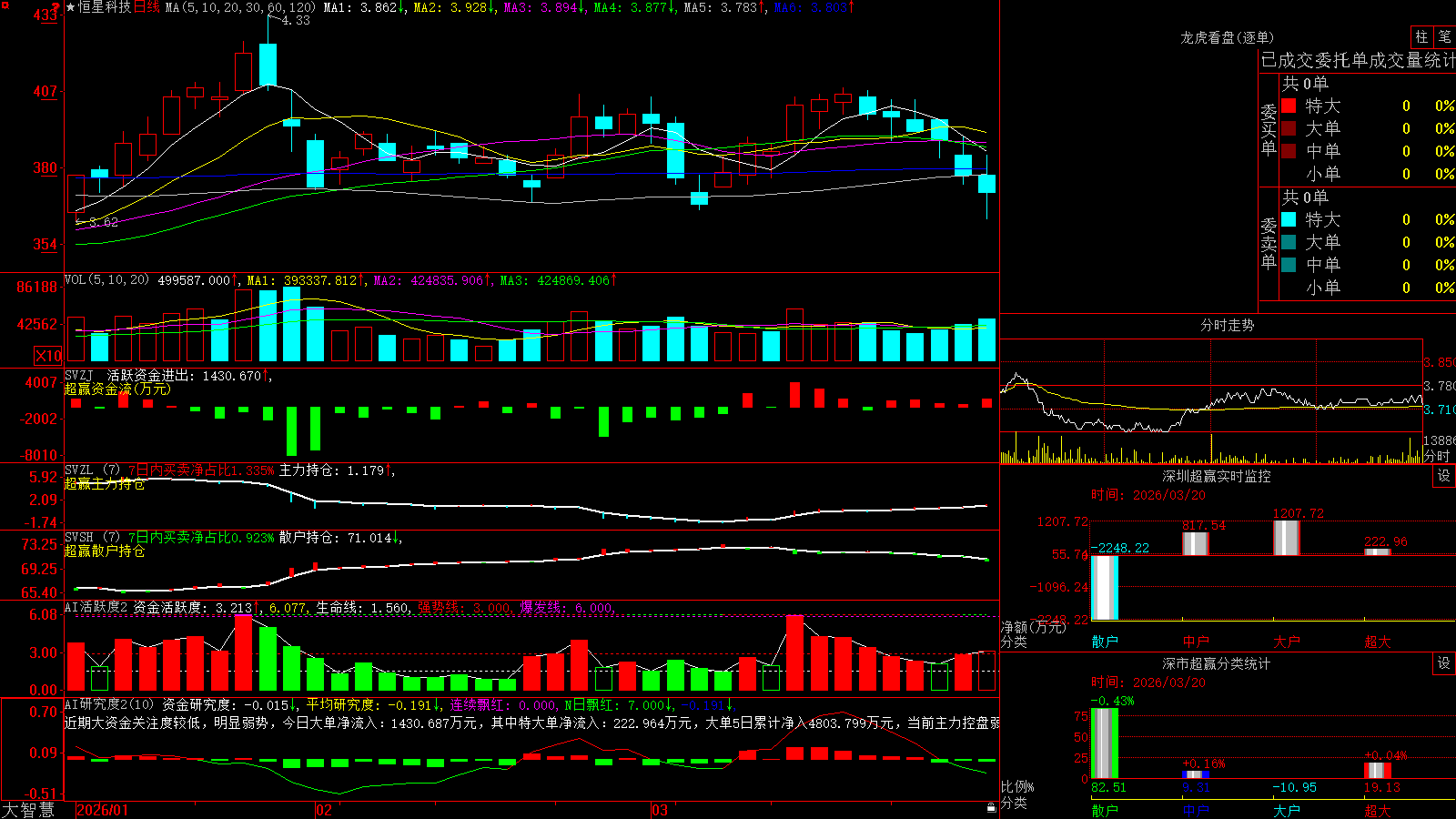This screenshot has height=819, width=1456.
Task: Click the lock icon at chart bottom-right
Action: [x=991, y=808]
